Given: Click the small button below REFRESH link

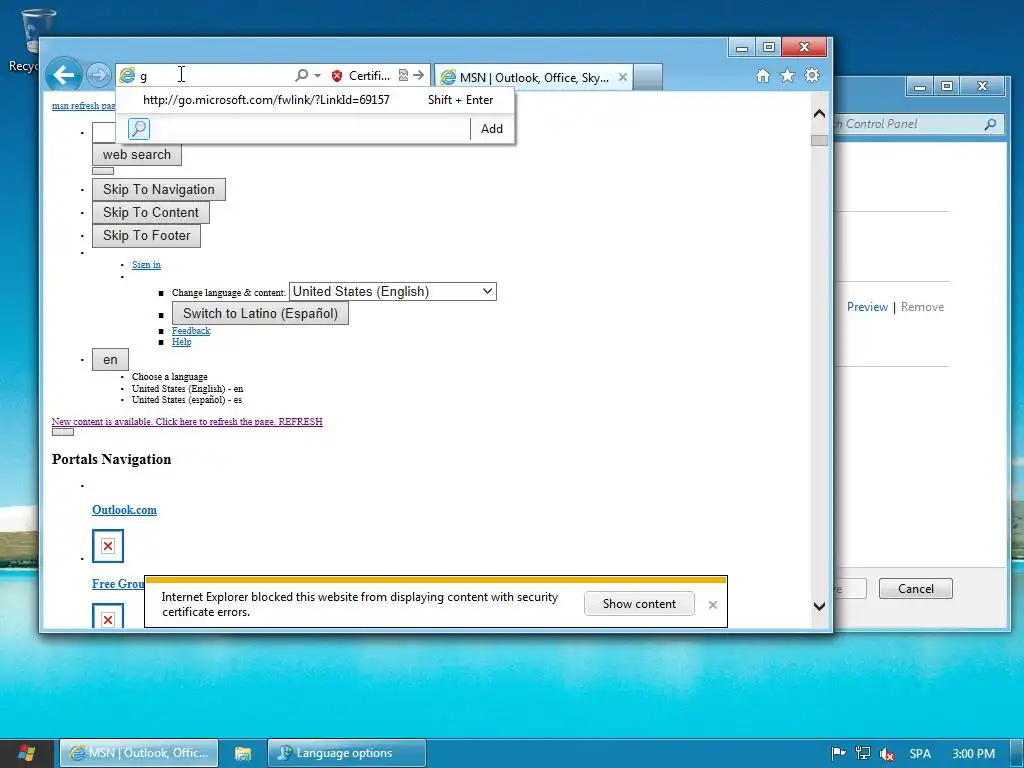Looking at the screenshot, I should coord(63,432).
